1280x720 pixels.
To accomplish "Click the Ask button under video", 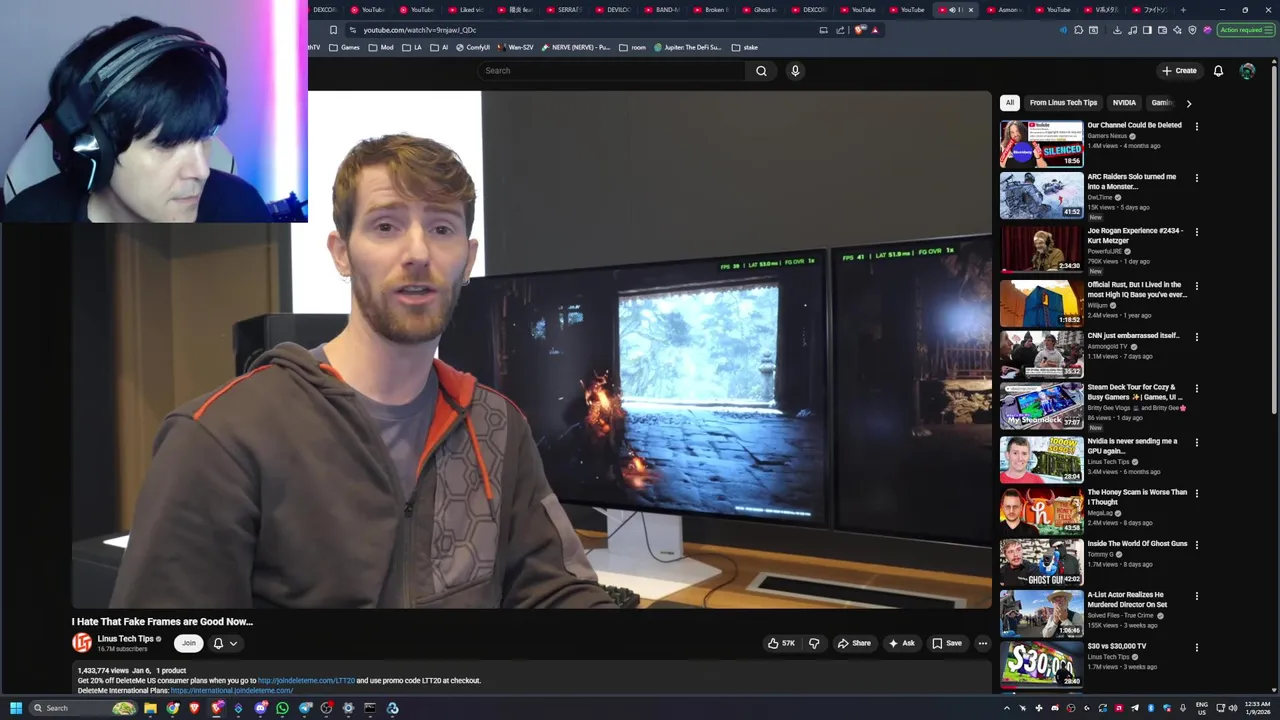I will coord(902,643).
